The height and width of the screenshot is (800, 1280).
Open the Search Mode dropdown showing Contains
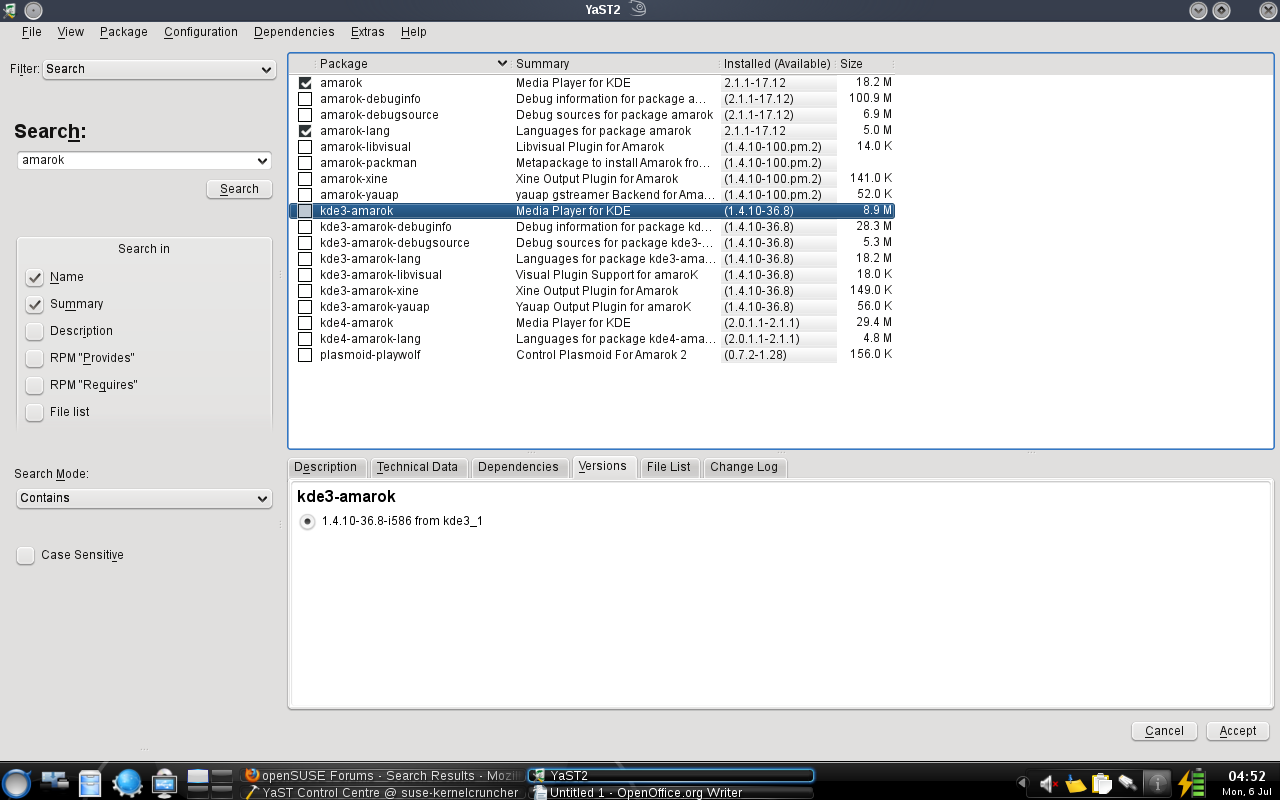point(145,498)
